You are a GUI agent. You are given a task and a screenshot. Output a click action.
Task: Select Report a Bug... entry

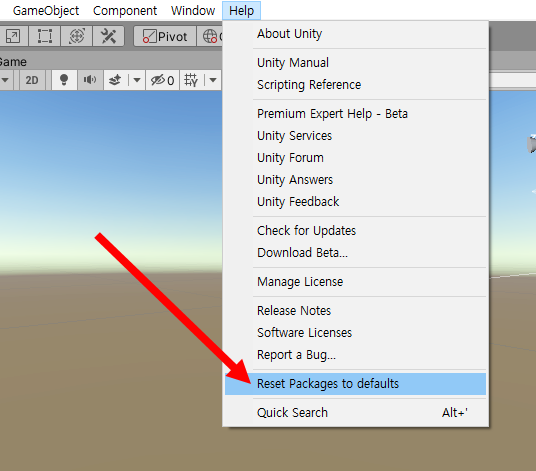tap(355, 355)
